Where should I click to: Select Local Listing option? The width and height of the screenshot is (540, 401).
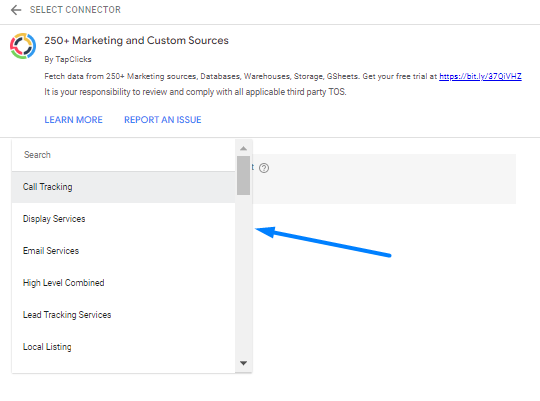(x=123, y=347)
